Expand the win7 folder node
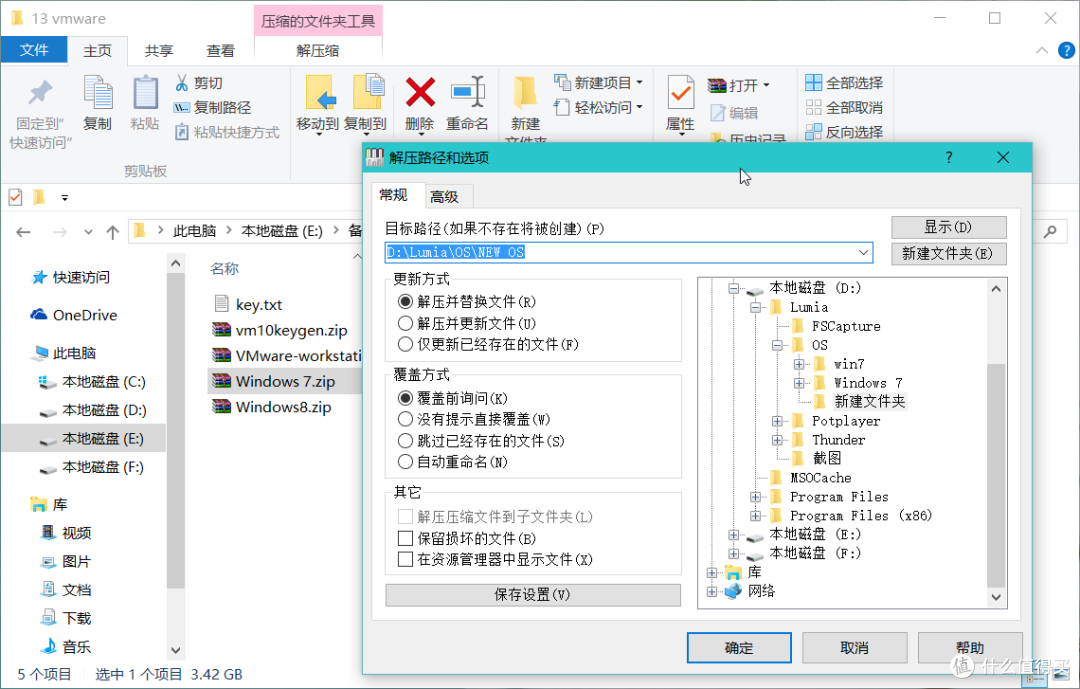Image resolution: width=1080 pixels, height=689 pixels. coord(799,364)
